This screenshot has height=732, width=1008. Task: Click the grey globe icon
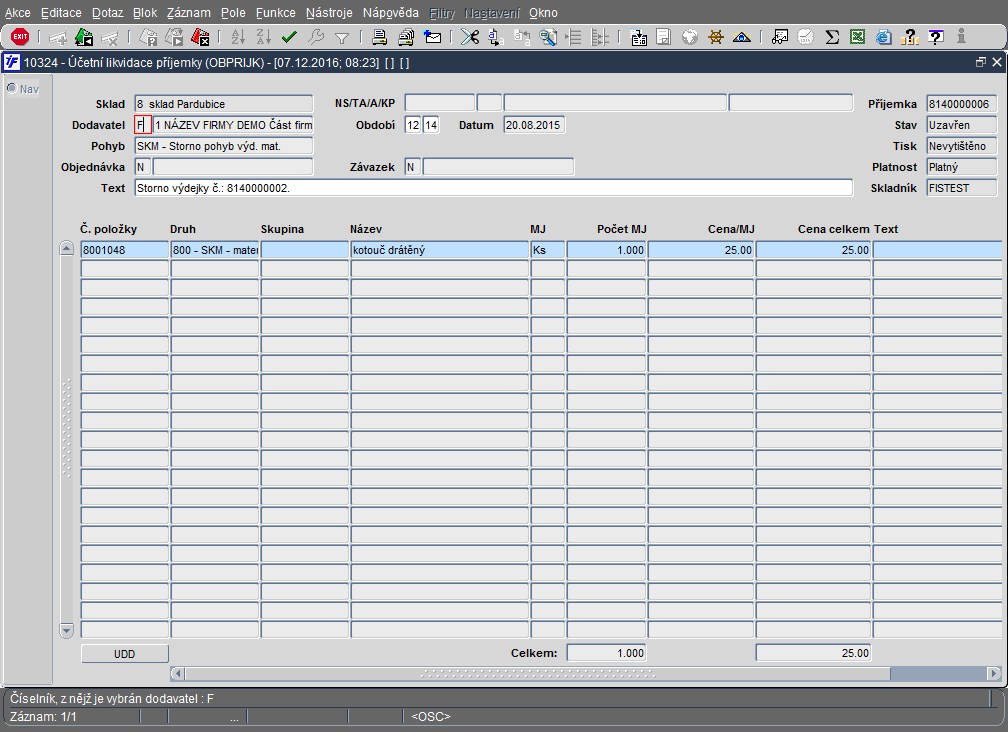tap(690, 37)
